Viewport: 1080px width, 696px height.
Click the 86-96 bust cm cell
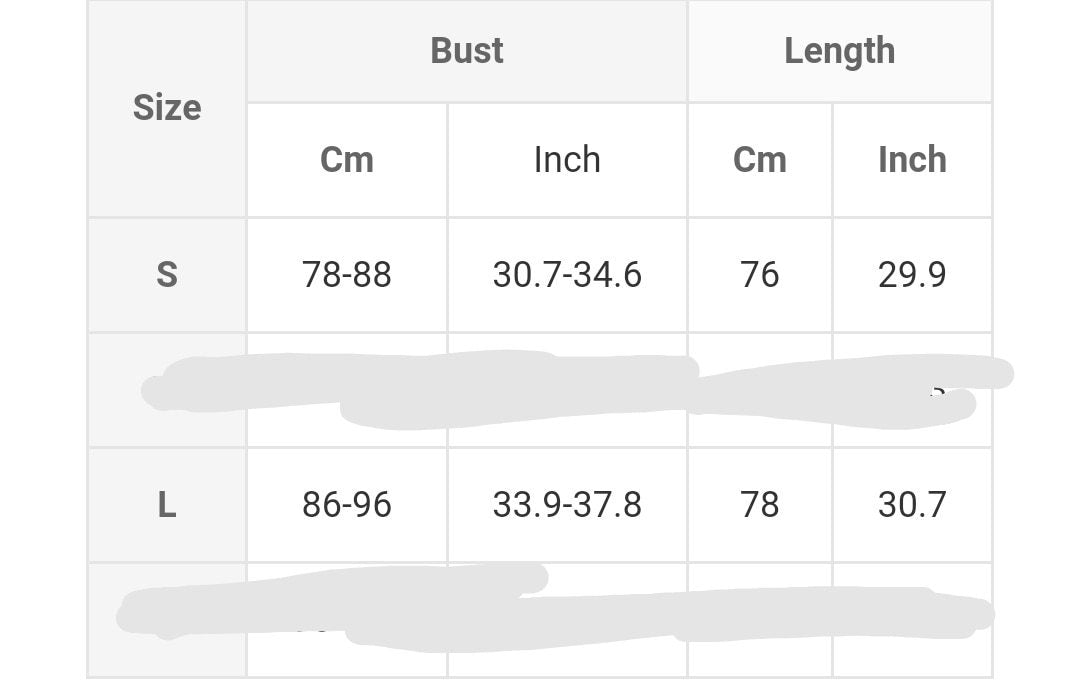(346, 505)
